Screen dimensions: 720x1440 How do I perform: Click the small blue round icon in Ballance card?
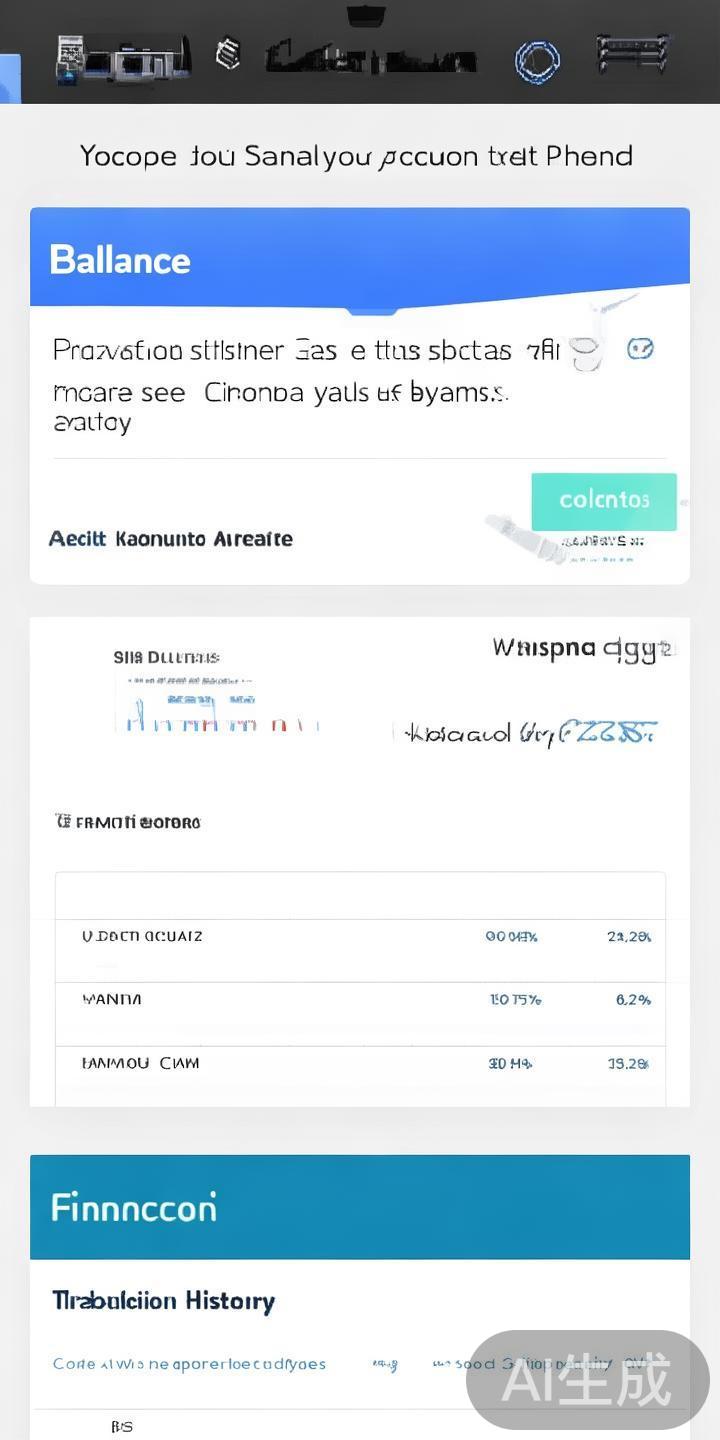[640, 349]
